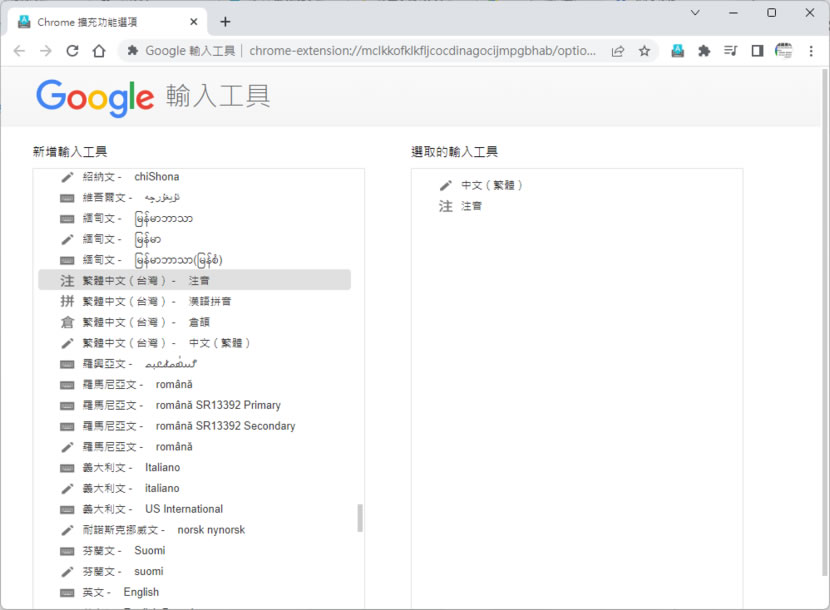Select 義大利文 - US International keyboard
This screenshot has height=610, width=830.
click(x=195, y=509)
